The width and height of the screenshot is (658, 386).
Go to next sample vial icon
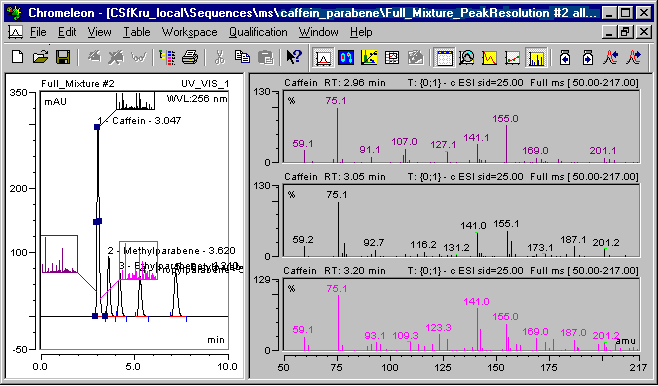pyautogui.click(x=588, y=57)
